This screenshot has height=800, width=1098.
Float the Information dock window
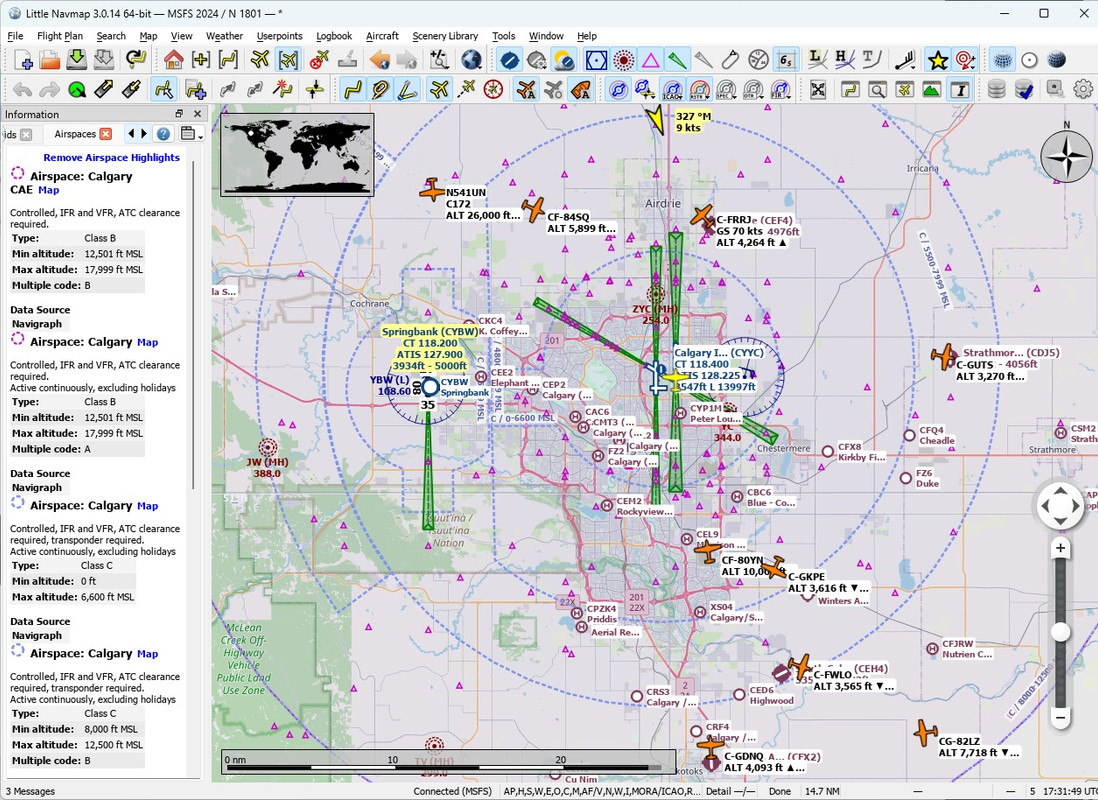click(x=179, y=113)
